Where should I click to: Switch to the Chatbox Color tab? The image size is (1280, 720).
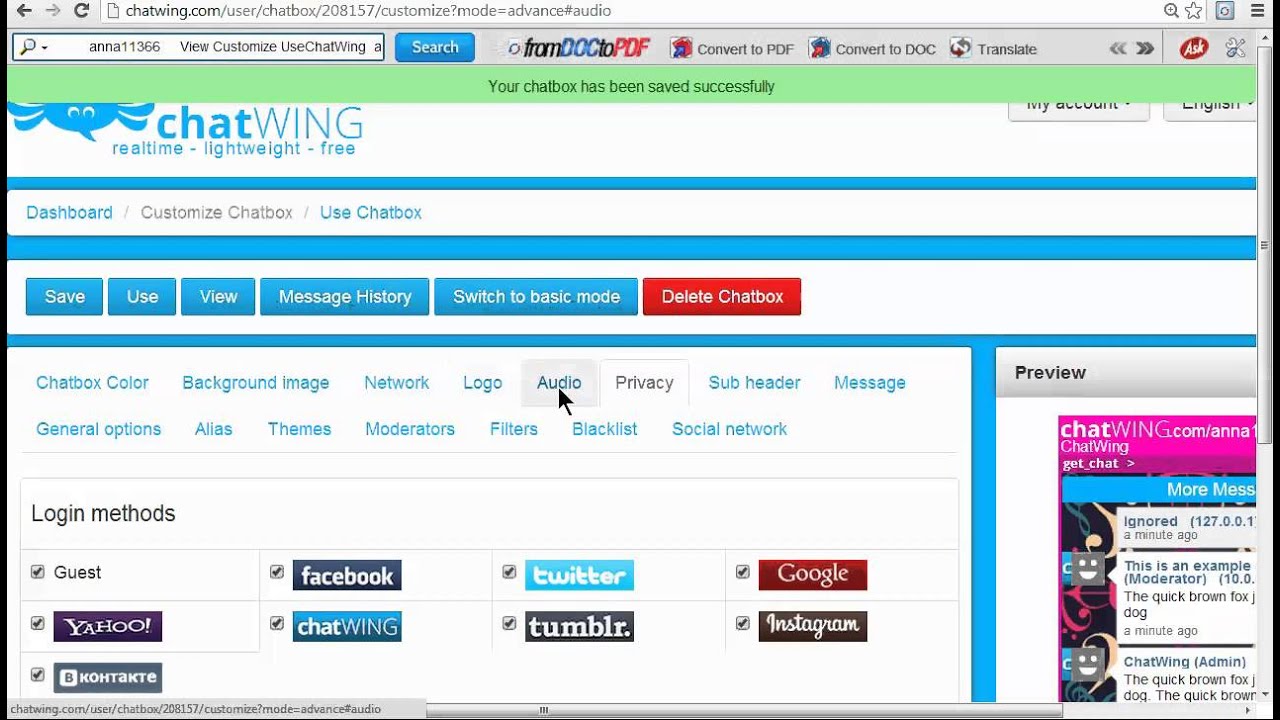click(92, 383)
